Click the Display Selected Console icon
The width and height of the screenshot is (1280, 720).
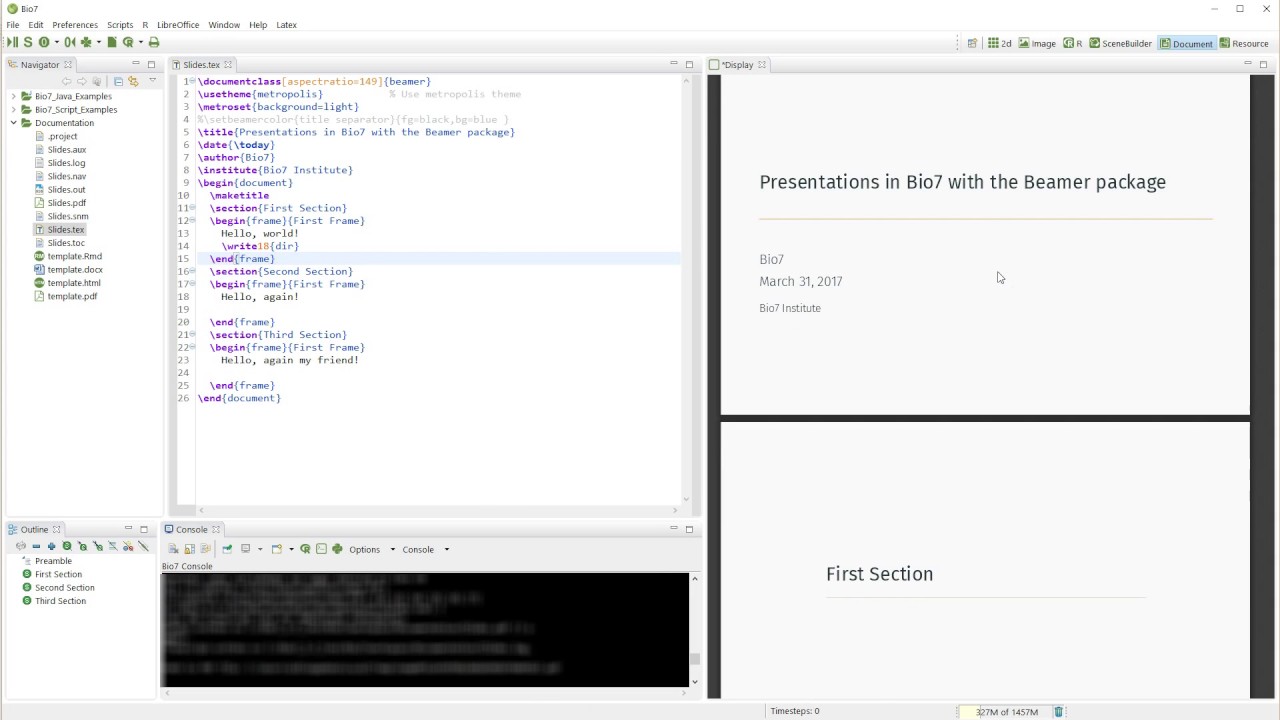click(x=245, y=549)
